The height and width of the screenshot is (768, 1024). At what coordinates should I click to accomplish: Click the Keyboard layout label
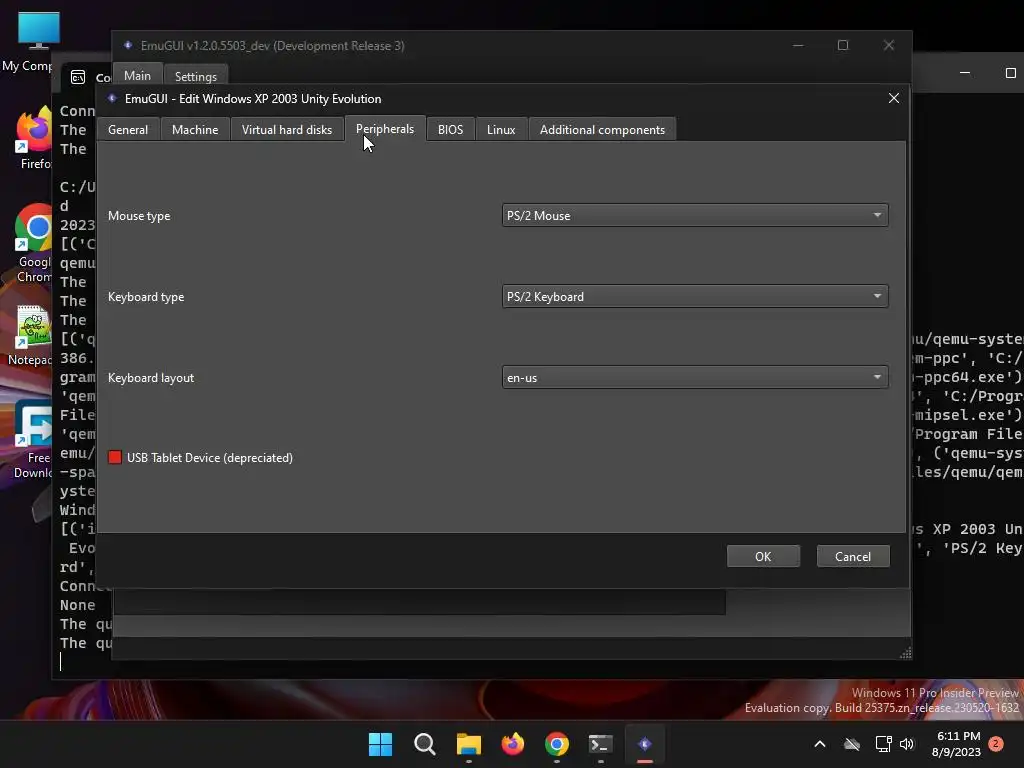pos(151,377)
